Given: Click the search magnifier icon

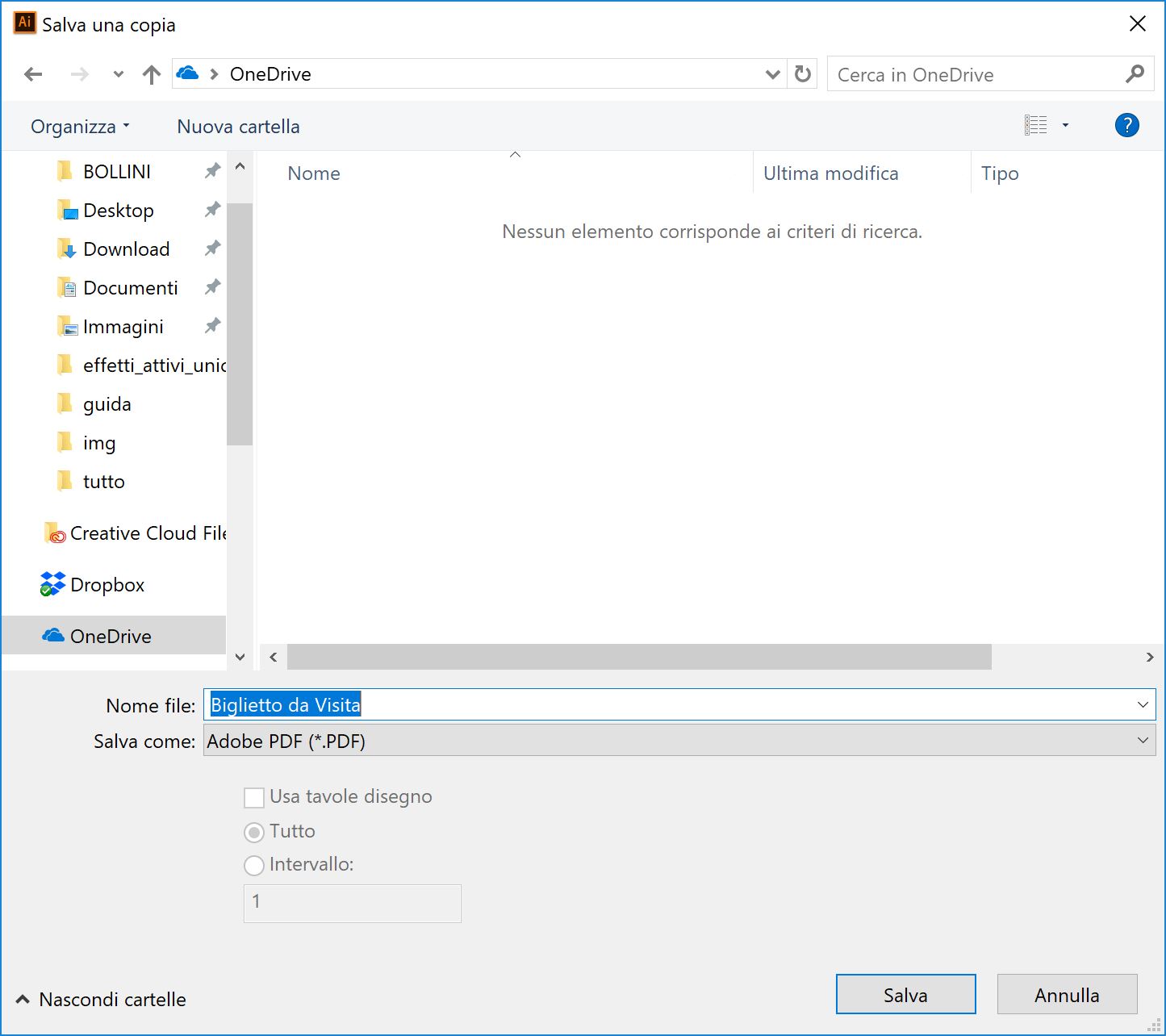Looking at the screenshot, I should tap(1135, 74).
